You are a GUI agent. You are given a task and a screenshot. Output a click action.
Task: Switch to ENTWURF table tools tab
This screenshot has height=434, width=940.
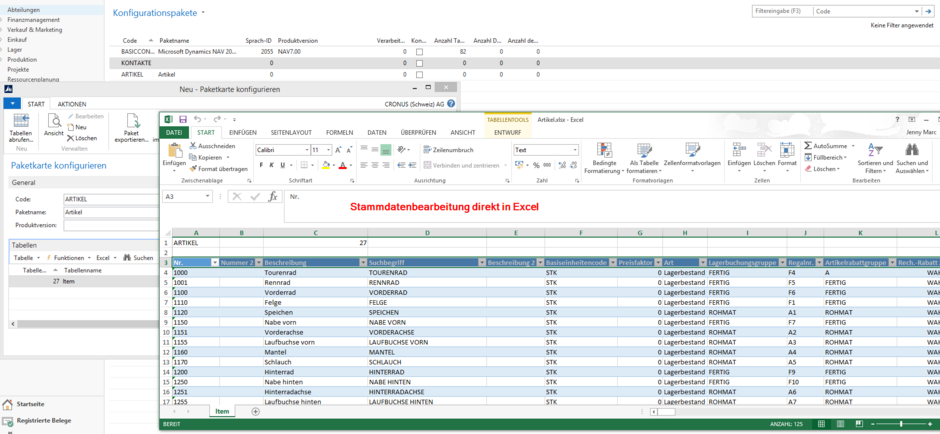(x=507, y=132)
